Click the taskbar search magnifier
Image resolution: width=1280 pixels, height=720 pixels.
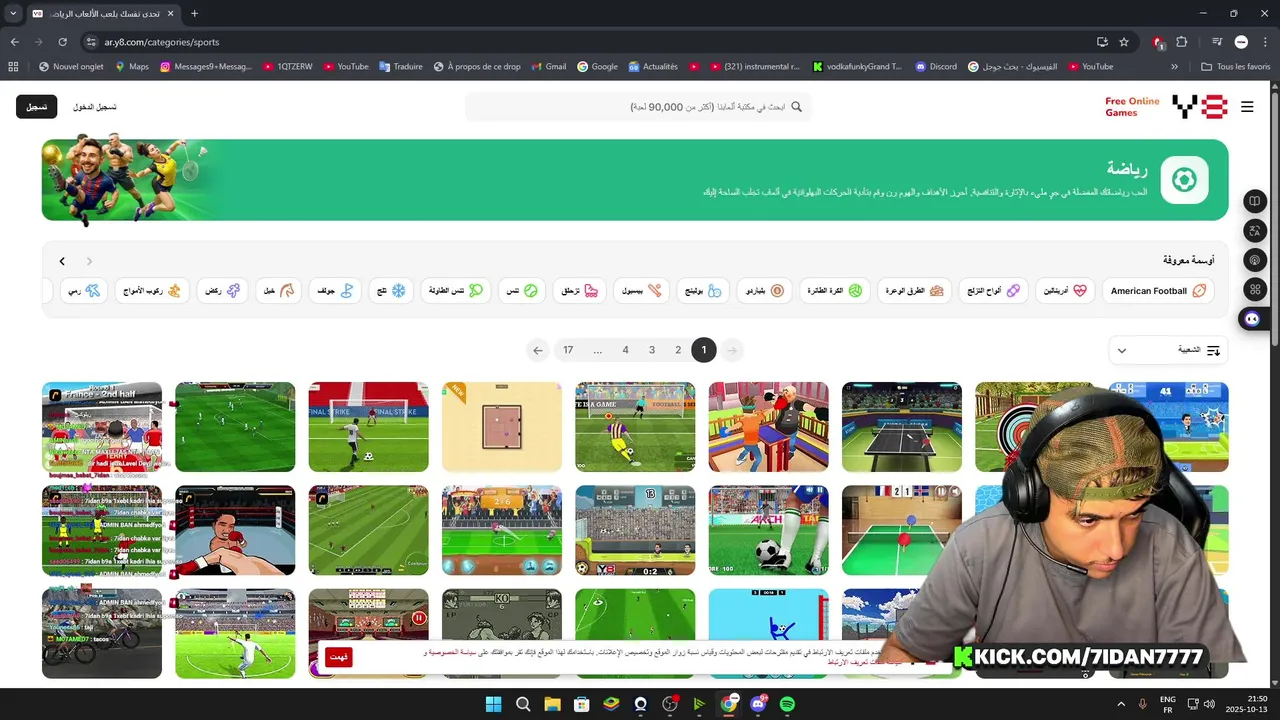[523, 704]
